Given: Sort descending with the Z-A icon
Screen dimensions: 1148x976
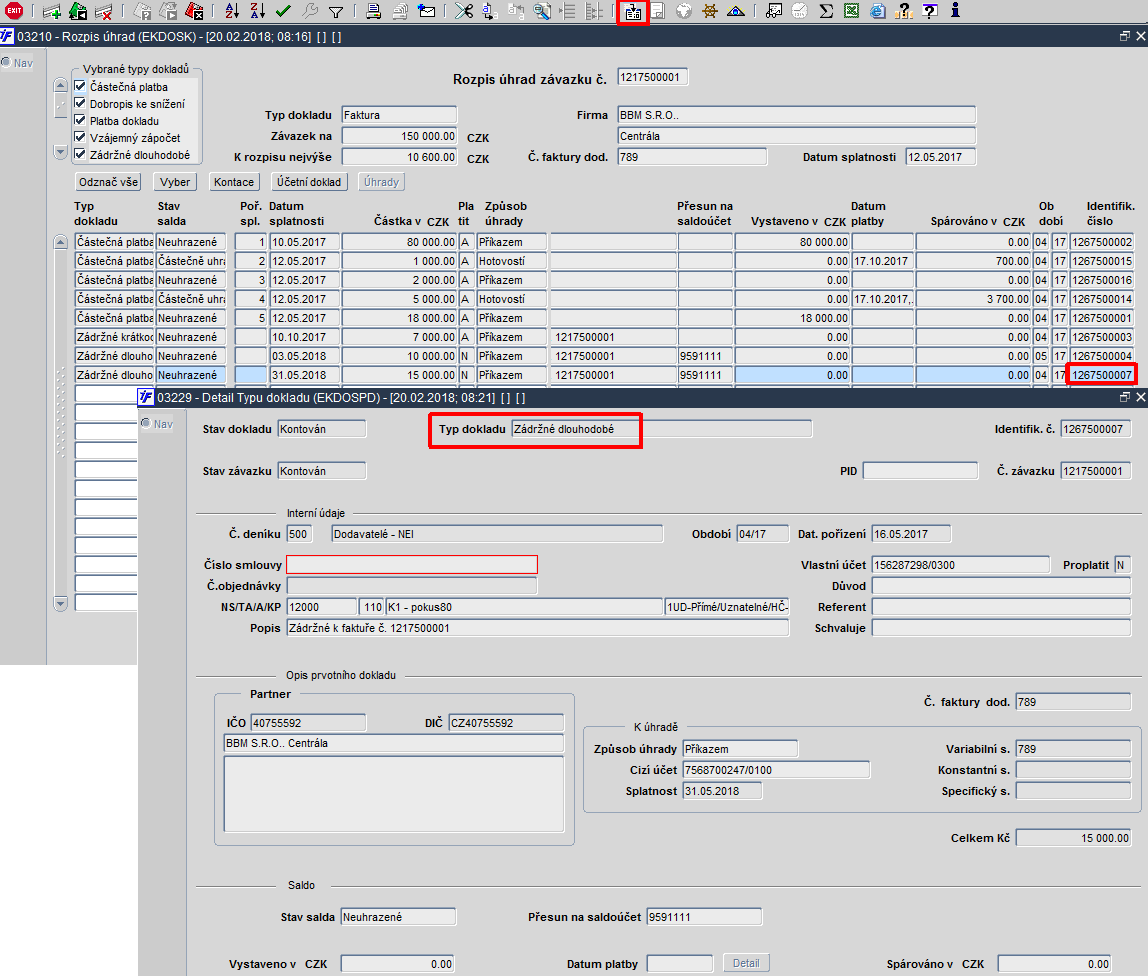Looking at the screenshot, I should [257, 12].
